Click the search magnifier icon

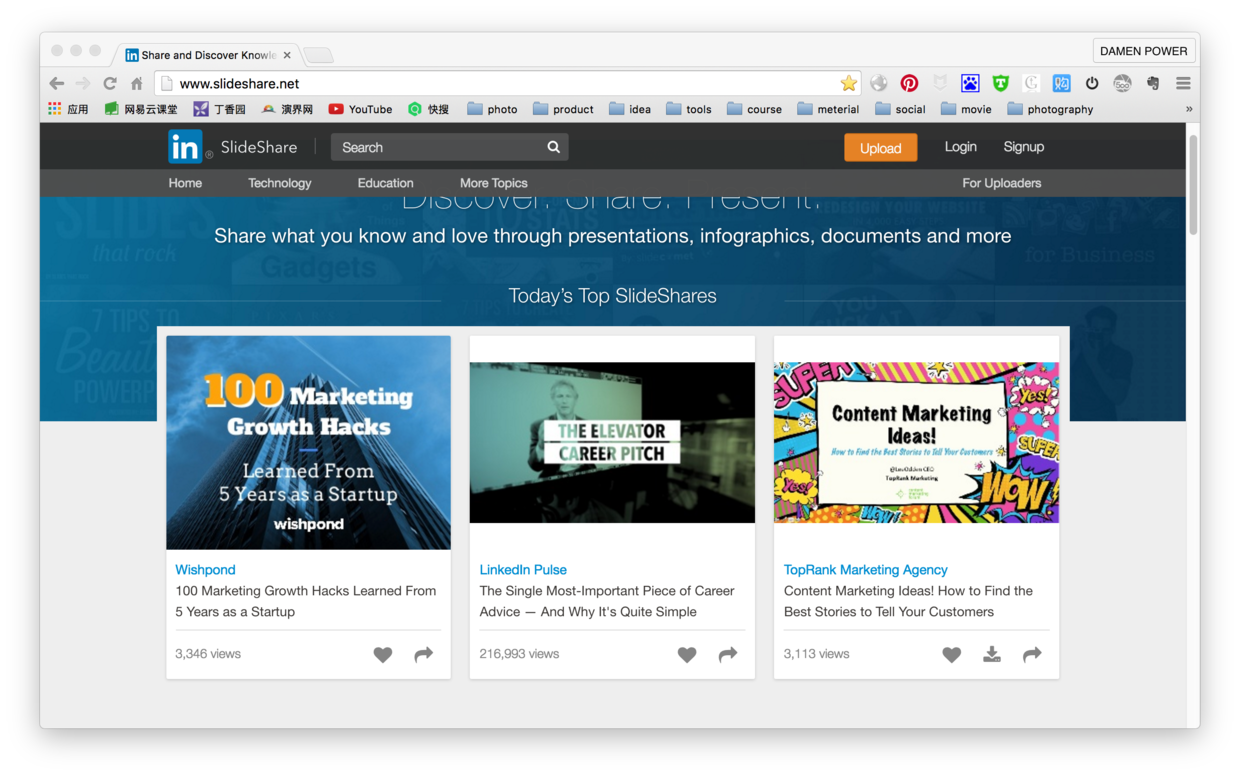(553, 147)
